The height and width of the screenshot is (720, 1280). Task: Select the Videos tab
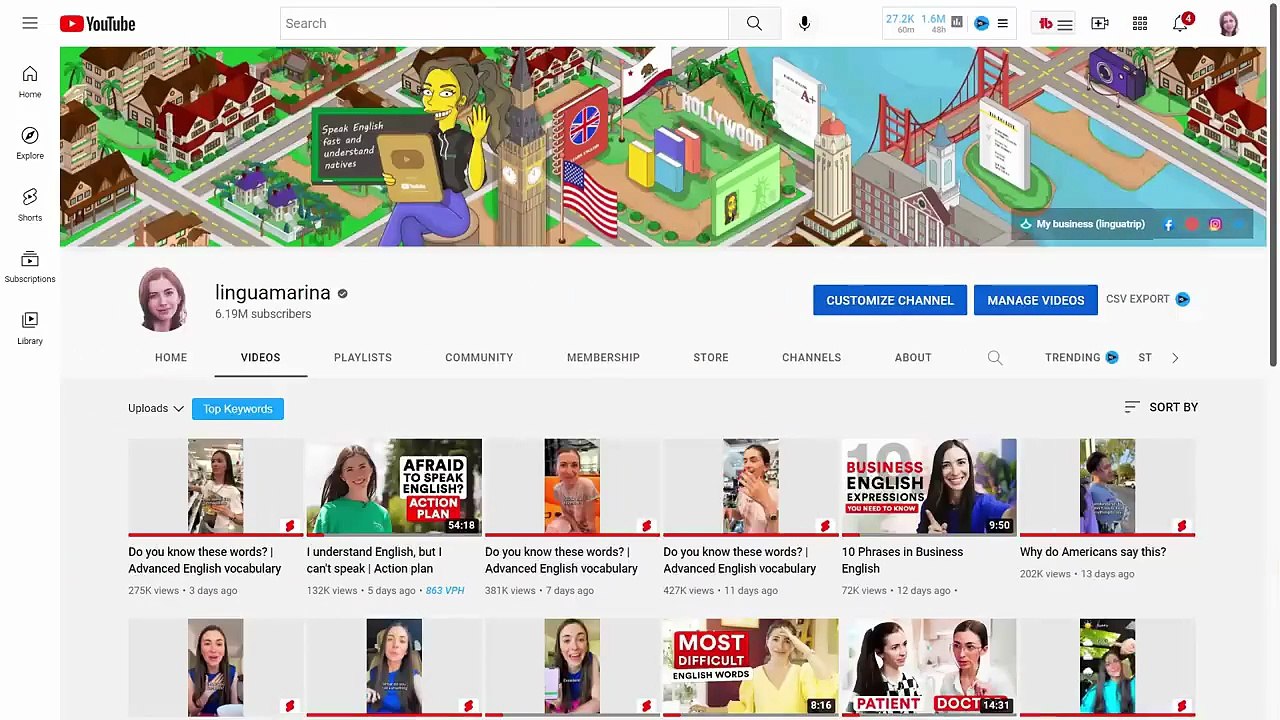point(260,357)
